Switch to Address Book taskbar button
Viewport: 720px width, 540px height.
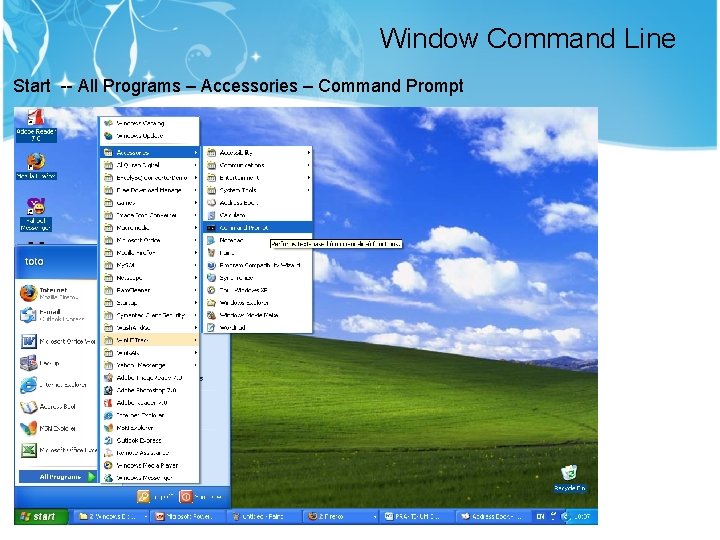point(493,517)
